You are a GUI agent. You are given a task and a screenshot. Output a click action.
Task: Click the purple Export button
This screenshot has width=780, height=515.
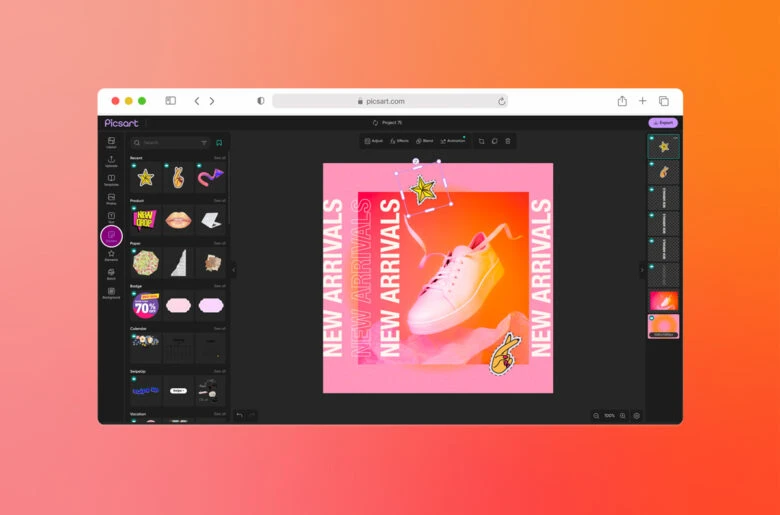click(663, 123)
